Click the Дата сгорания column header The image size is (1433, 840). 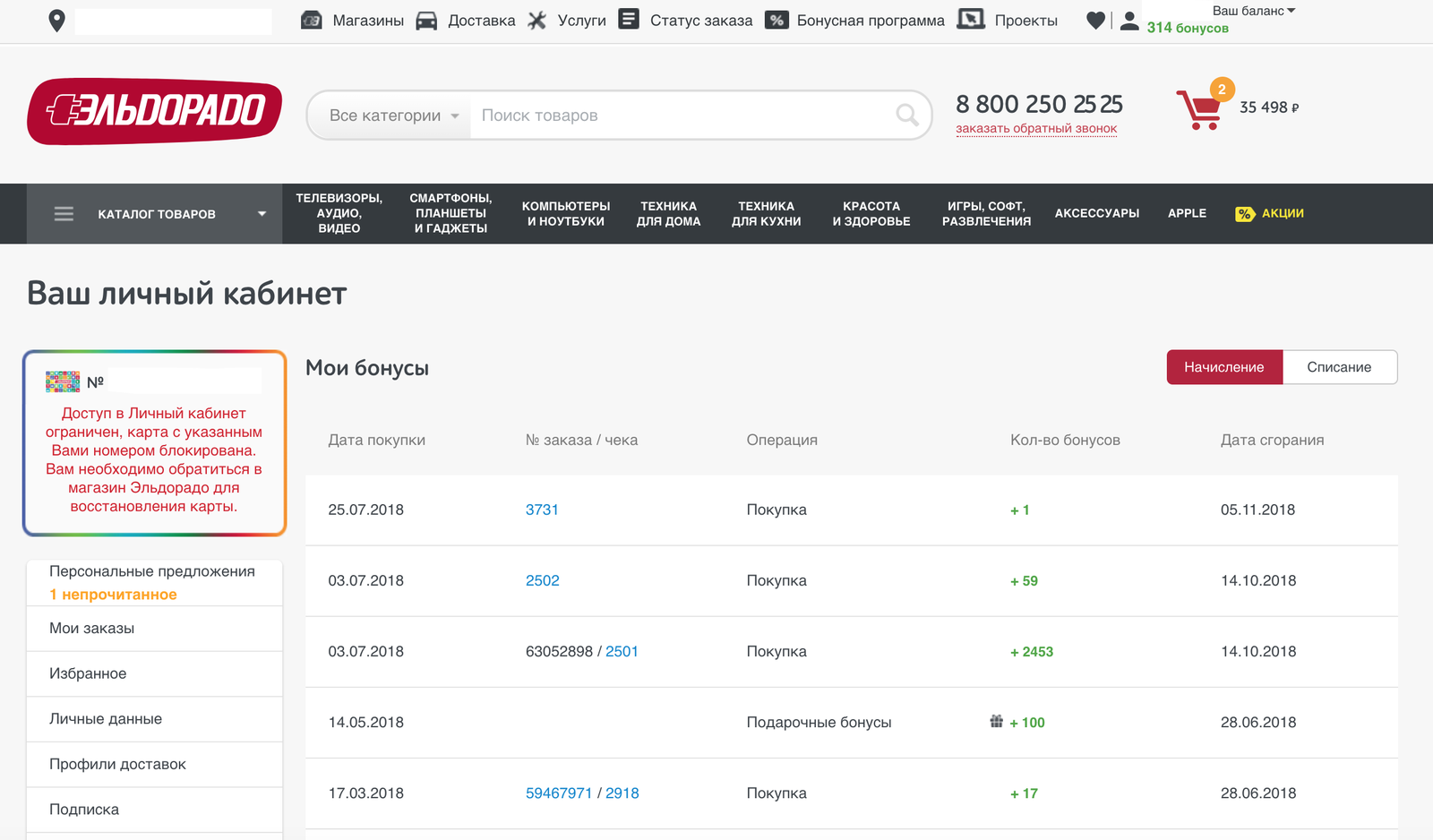(x=1272, y=440)
